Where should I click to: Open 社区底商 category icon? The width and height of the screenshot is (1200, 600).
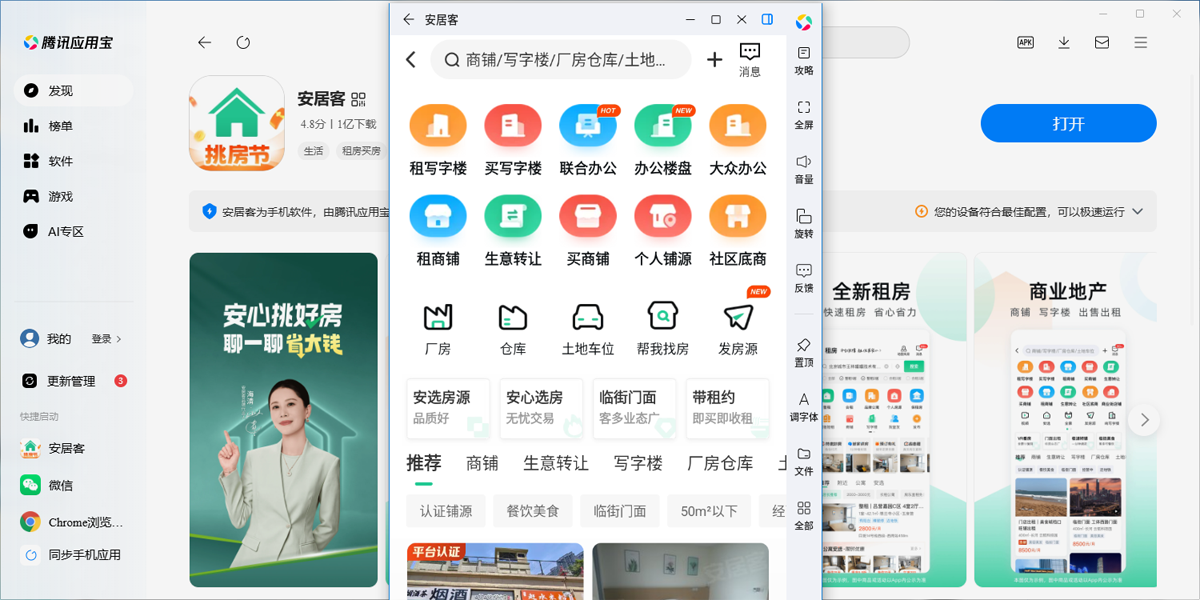[738, 217]
